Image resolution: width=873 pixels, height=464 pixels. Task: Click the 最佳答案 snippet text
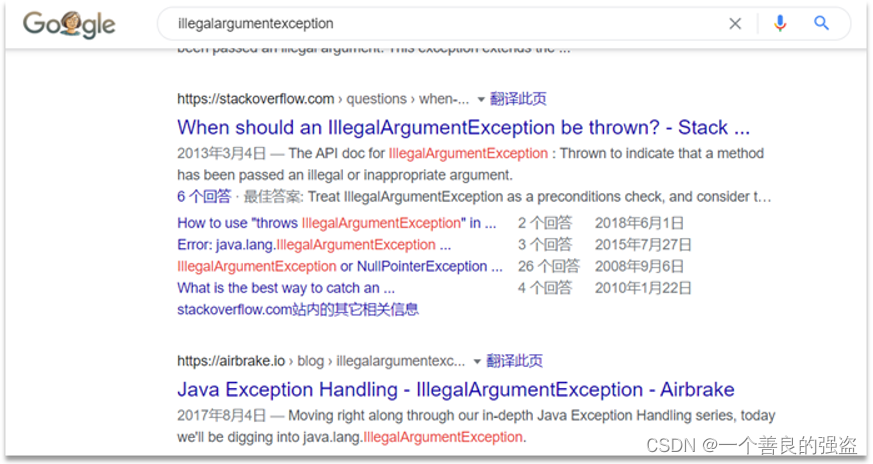tap(272, 196)
